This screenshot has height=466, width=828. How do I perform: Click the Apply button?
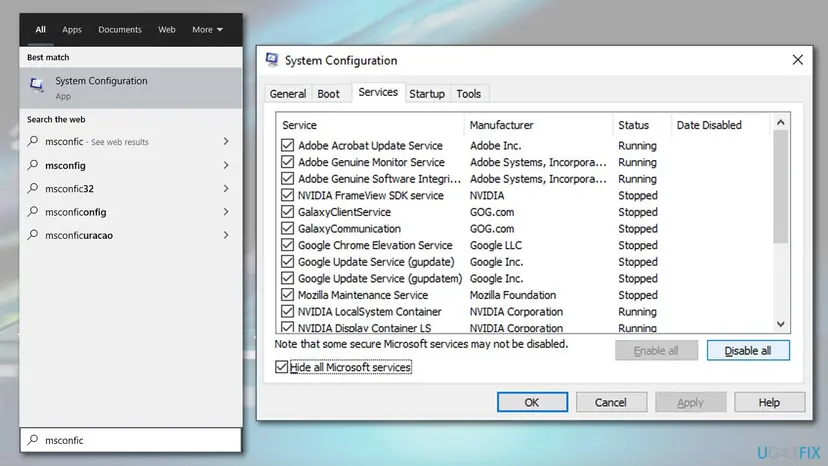690,402
